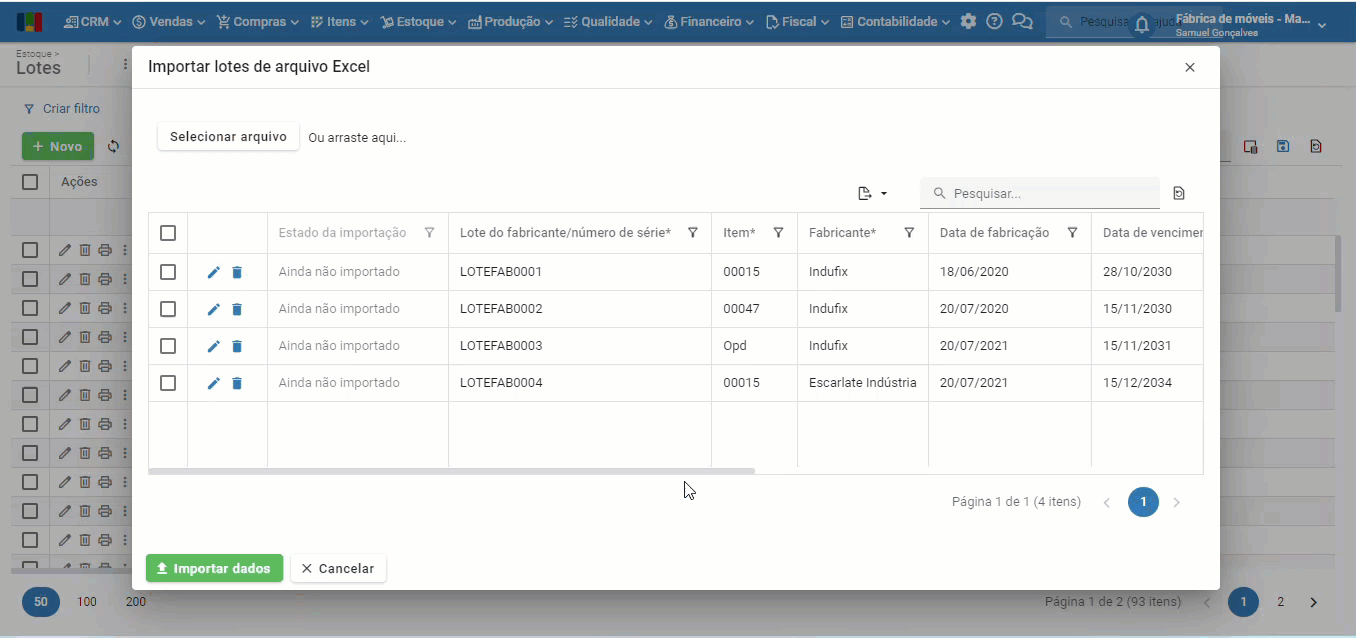The image size is (1356, 638).
Task: Open the Financeiro menu
Action: pyautogui.click(x=708, y=21)
